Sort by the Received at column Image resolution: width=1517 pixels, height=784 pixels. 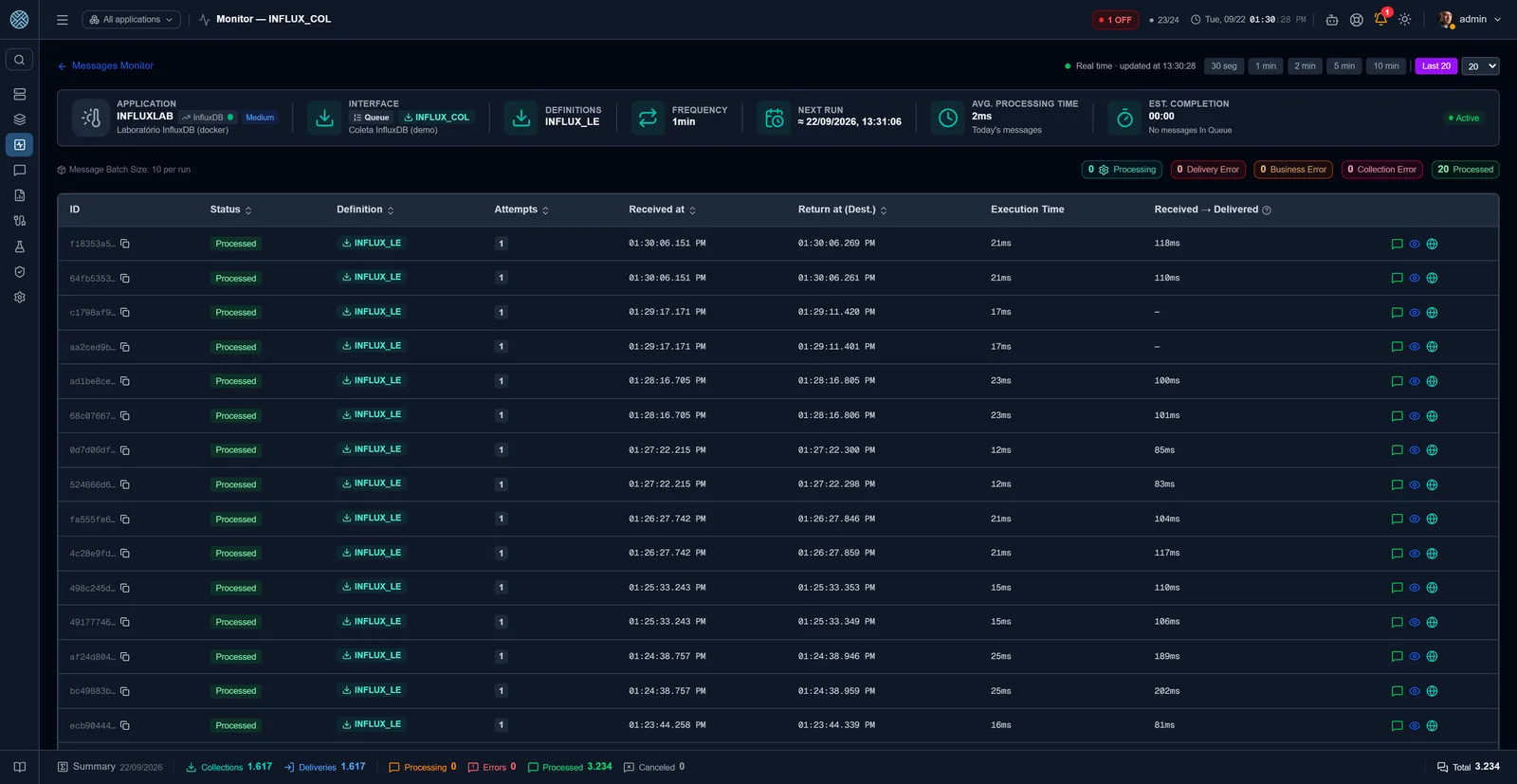click(x=662, y=210)
